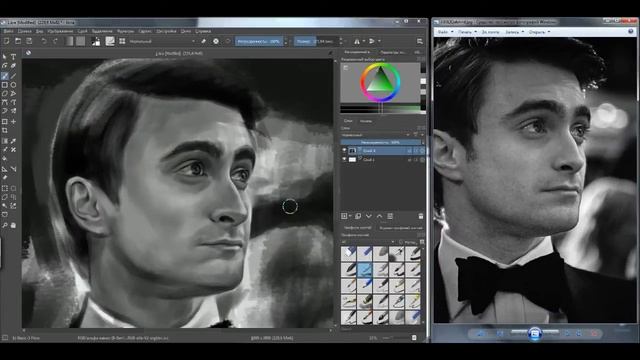Viewport: 640px width, 360px height.
Task: Select the Rectangular Selection tool
Action: 4,188
